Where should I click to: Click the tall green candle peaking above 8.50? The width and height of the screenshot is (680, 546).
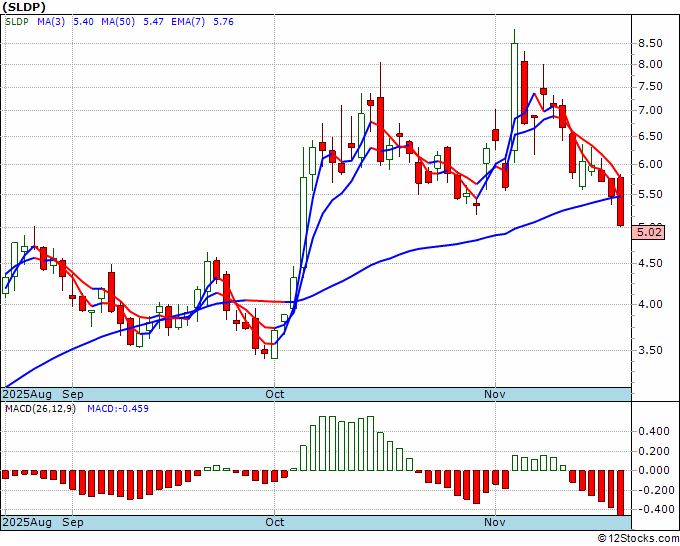click(x=514, y=96)
